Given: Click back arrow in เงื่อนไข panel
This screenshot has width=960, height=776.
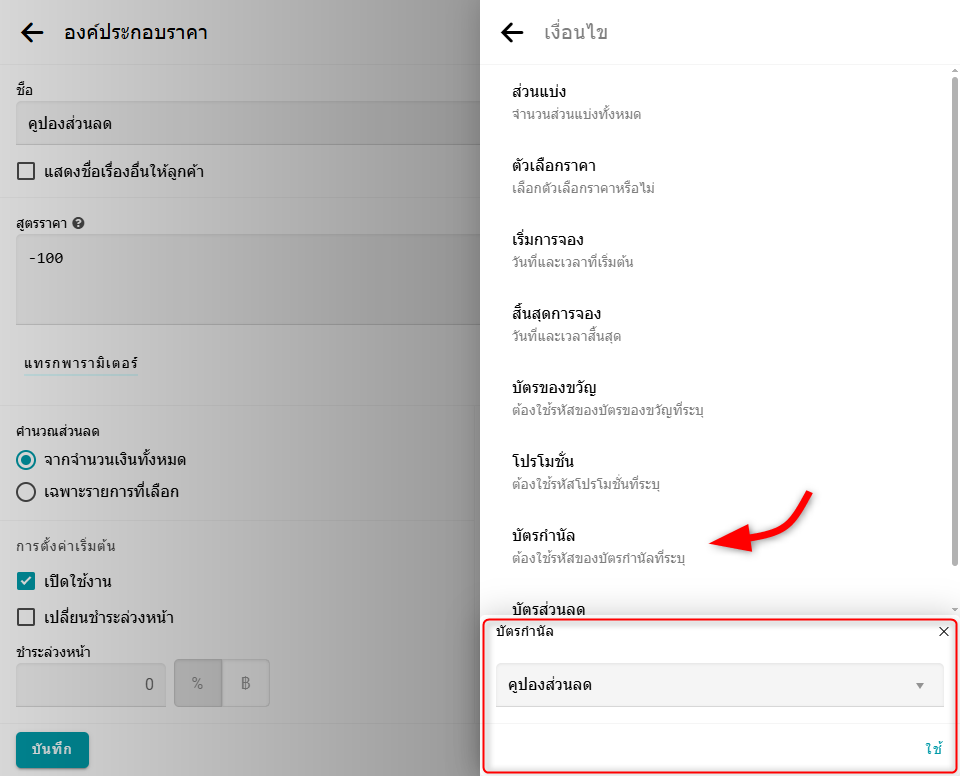Looking at the screenshot, I should pos(512,33).
